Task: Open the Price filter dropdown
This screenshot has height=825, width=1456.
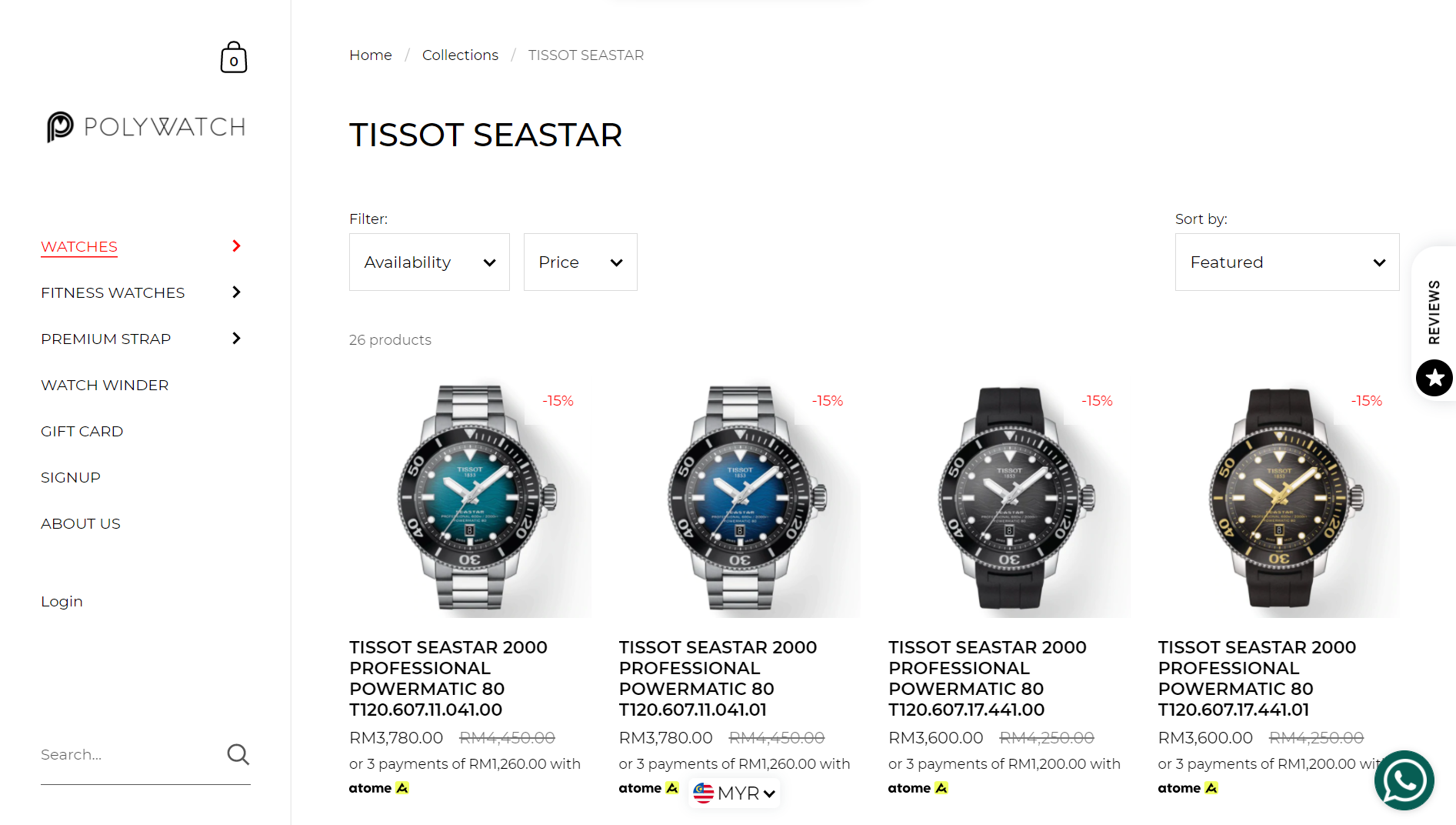Action: 581,262
